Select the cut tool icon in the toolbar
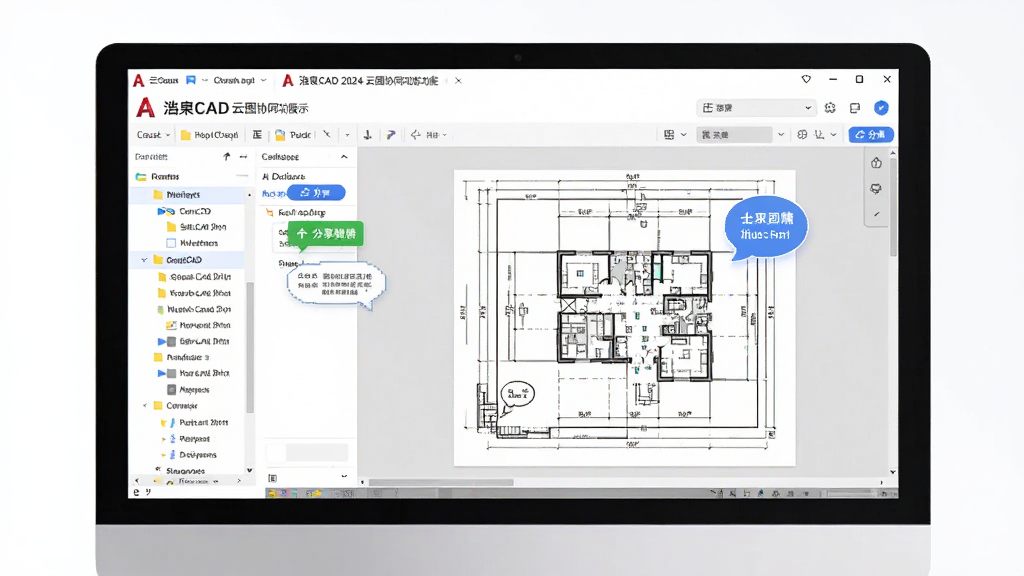The image size is (1024, 576). 327,135
